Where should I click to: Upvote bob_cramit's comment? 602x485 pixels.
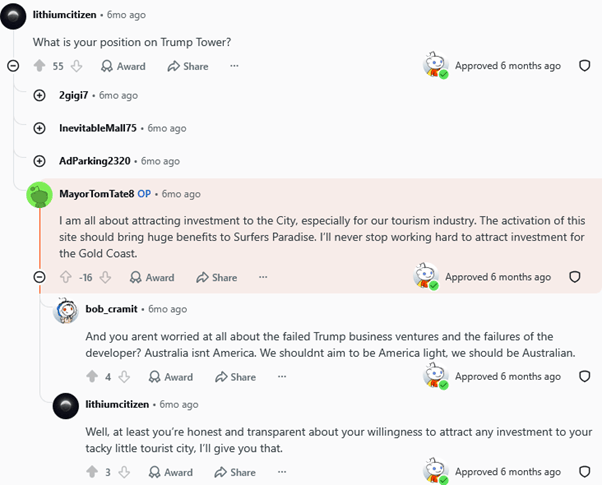coord(92,377)
